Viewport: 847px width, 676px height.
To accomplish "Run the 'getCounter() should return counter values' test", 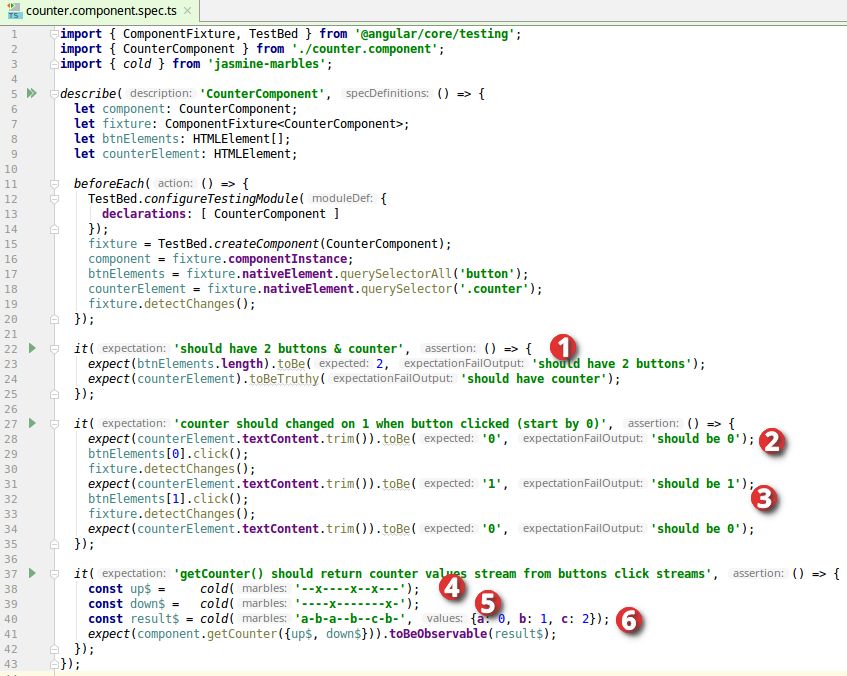I will [32, 573].
